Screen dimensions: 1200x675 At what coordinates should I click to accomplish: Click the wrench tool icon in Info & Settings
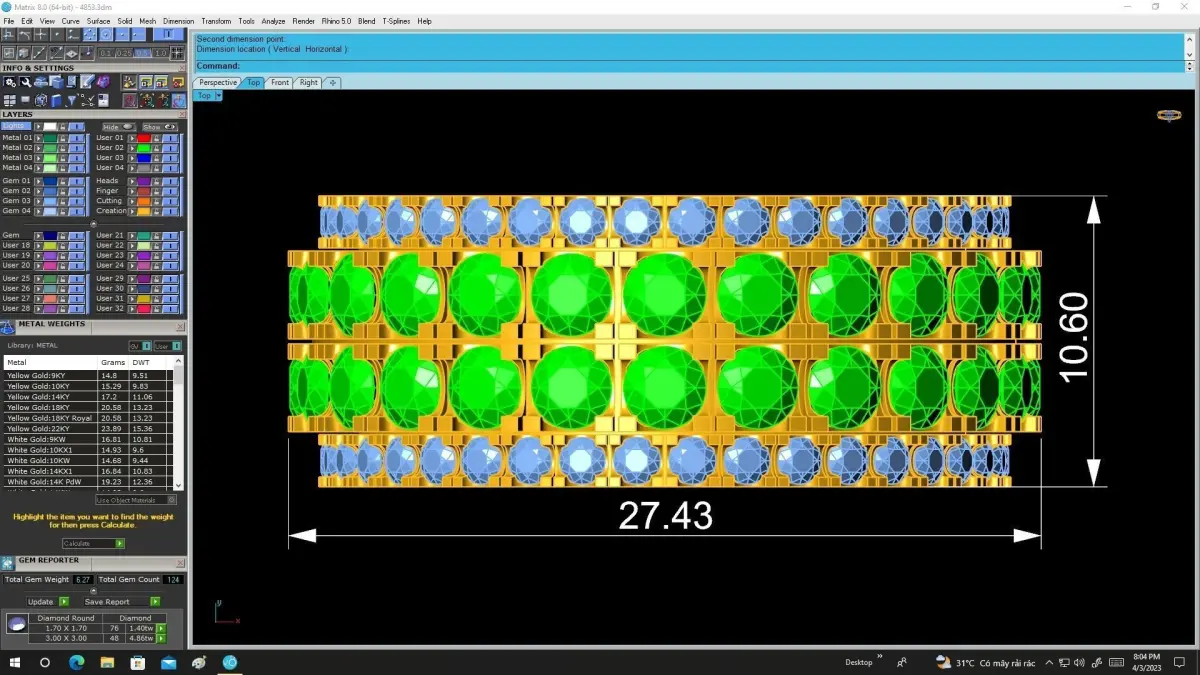[x=25, y=81]
